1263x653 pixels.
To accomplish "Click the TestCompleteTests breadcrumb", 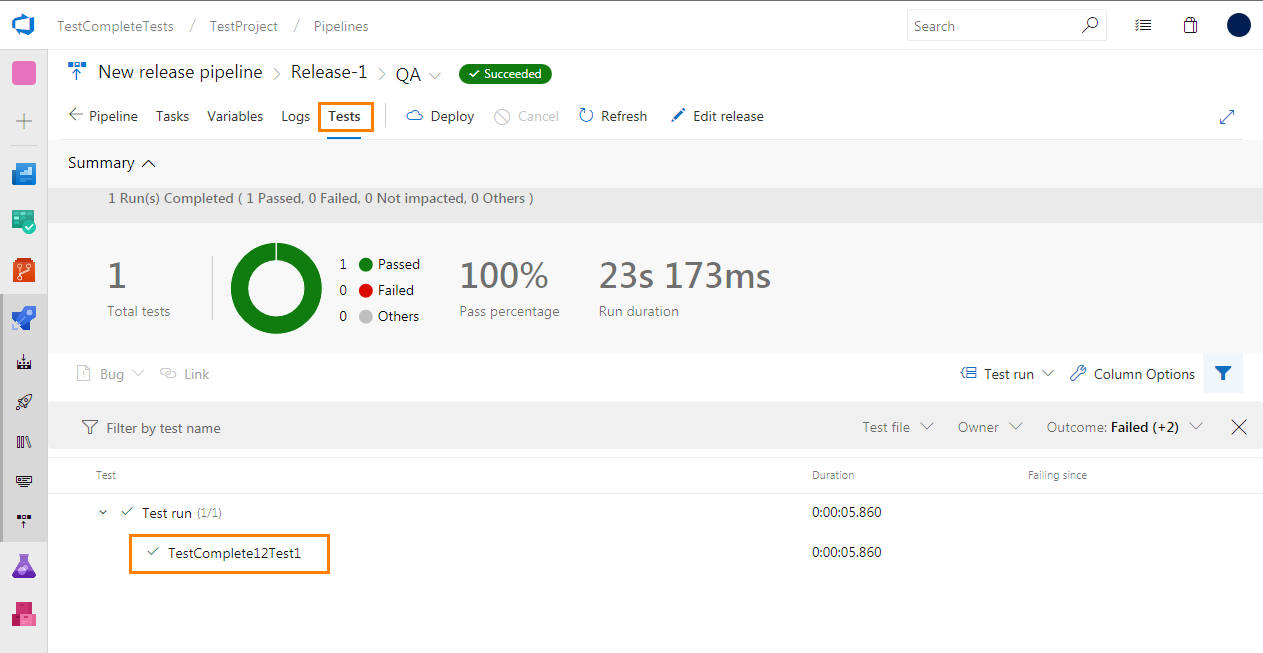I will [x=115, y=26].
